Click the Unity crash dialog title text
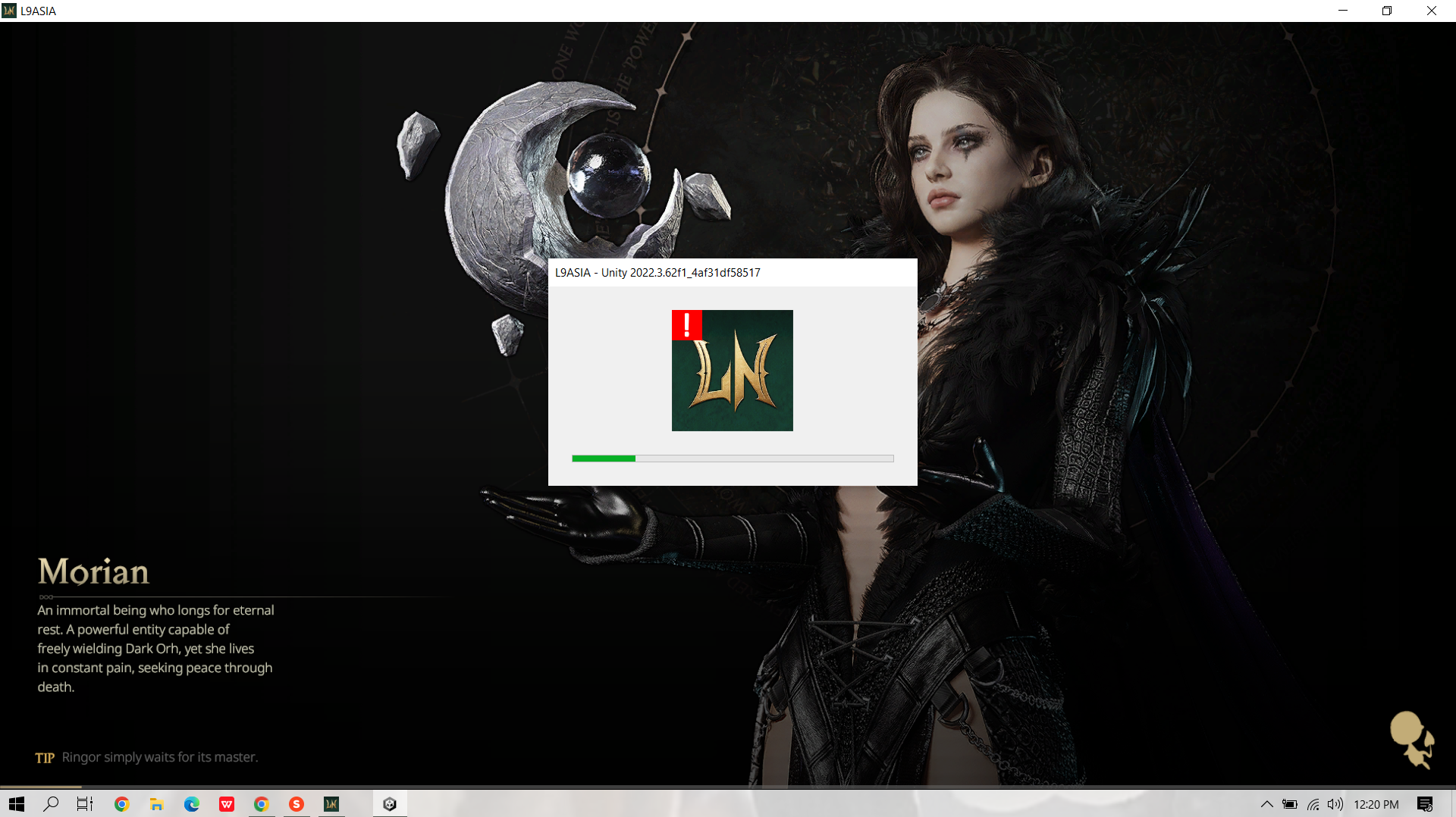The image size is (1456, 817). click(657, 273)
